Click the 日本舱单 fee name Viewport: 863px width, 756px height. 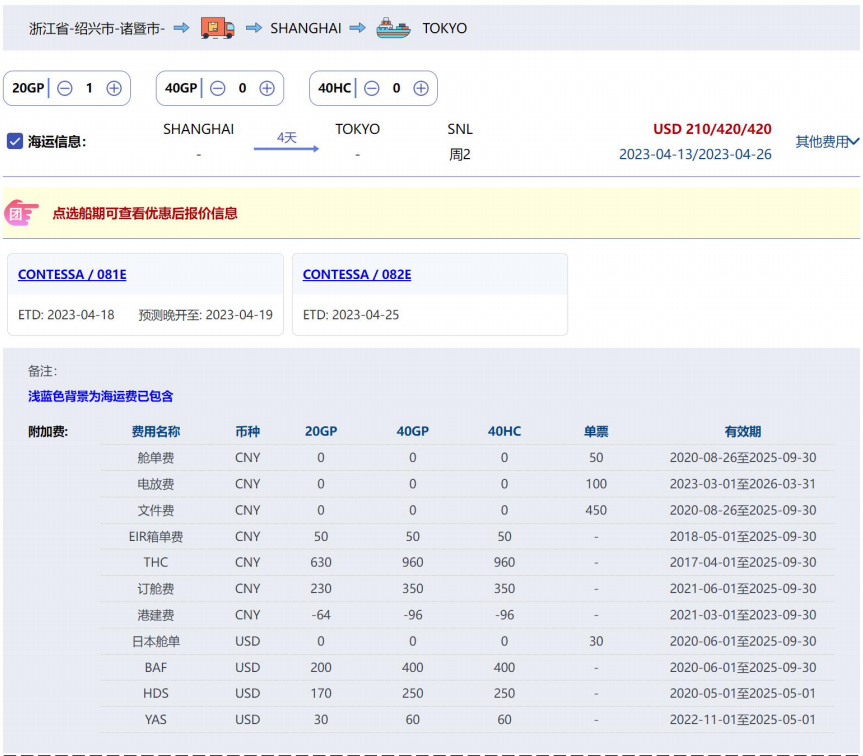tap(156, 642)
